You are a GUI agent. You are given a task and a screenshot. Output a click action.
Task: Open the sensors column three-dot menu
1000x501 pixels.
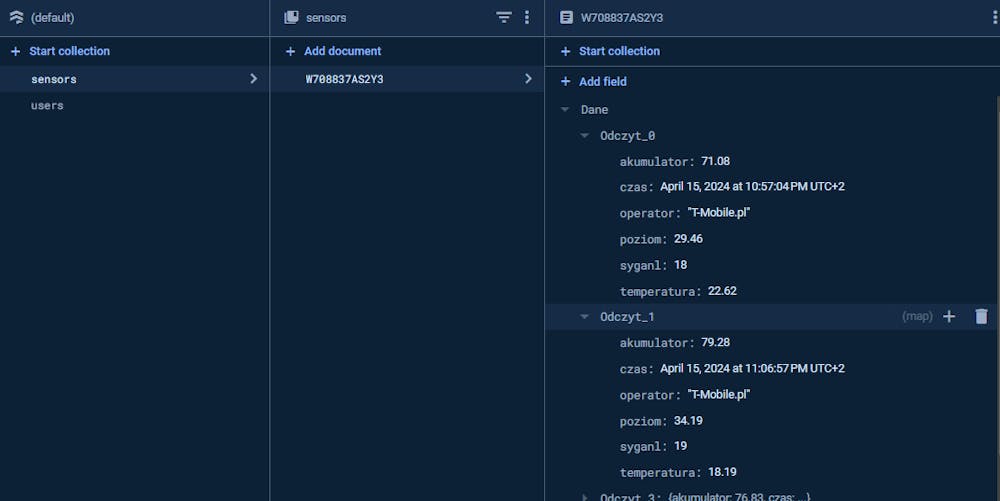(527, 17)
